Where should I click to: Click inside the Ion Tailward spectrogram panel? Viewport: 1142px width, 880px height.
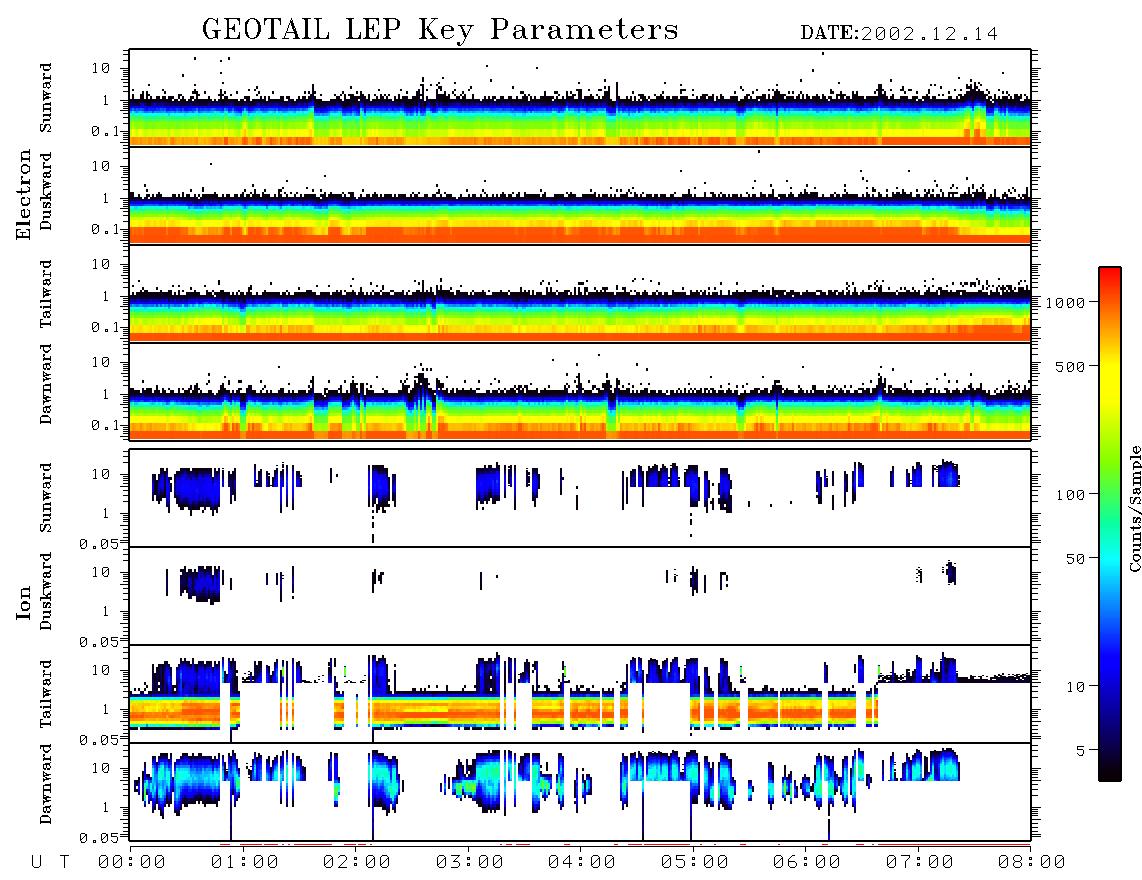pos(580,694)
